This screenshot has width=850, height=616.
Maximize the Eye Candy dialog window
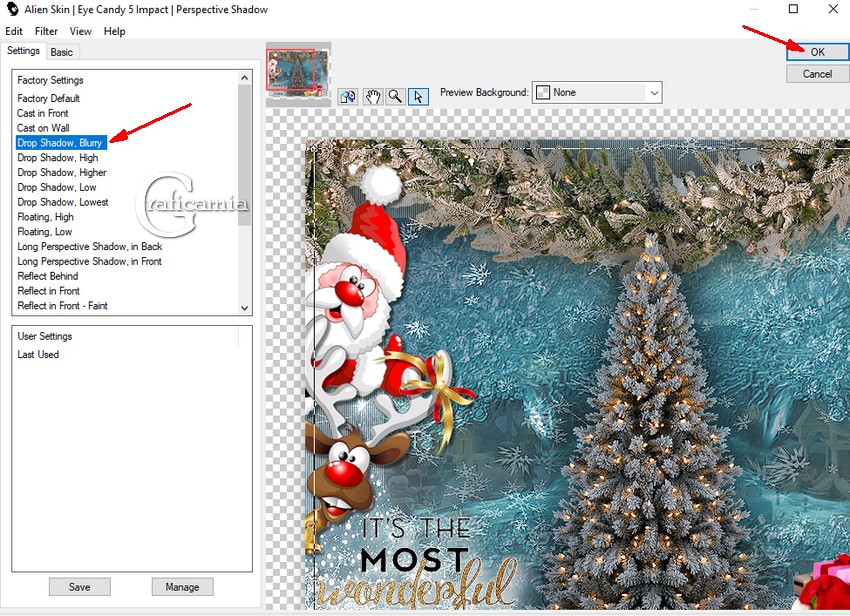[x=793, y=9]
